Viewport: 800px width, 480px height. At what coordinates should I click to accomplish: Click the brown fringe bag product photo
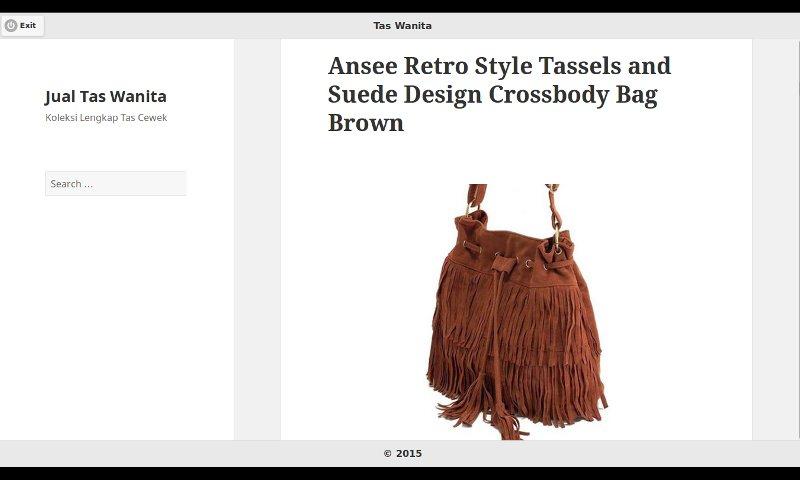point(516,312)
